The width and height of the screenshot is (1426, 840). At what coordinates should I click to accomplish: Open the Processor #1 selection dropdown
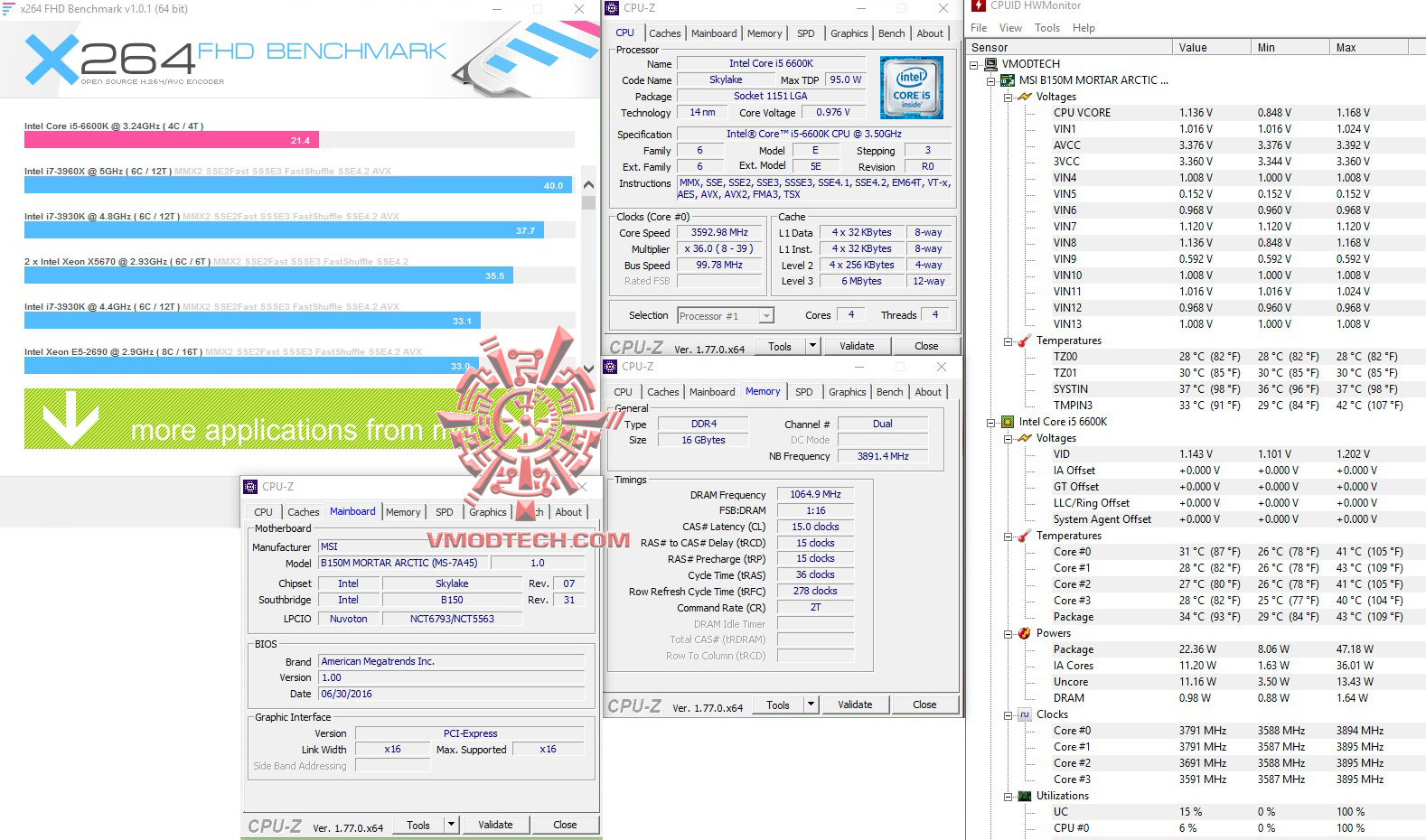766,316
